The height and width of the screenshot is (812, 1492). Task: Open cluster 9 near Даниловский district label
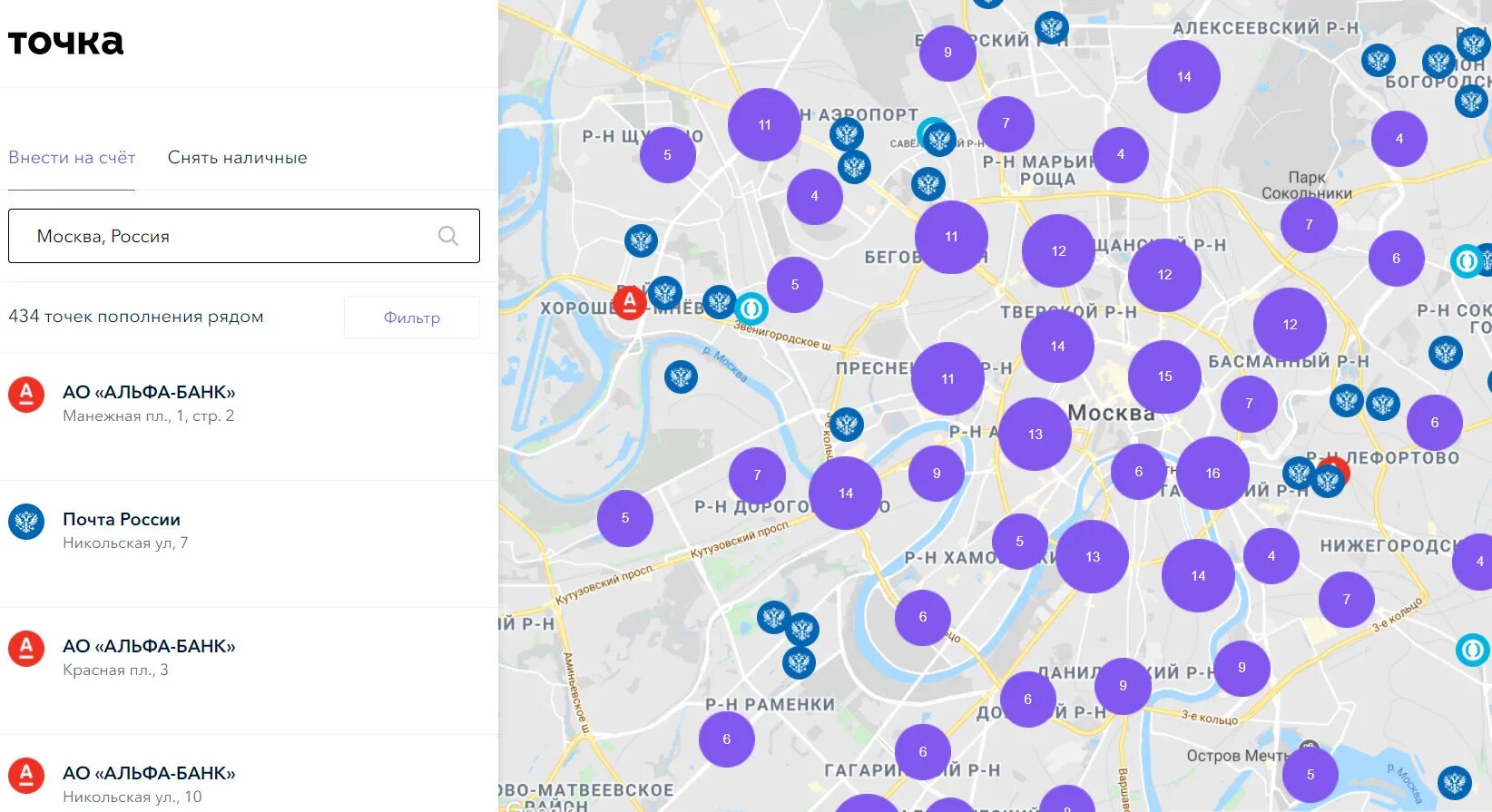click(1123, 686)
